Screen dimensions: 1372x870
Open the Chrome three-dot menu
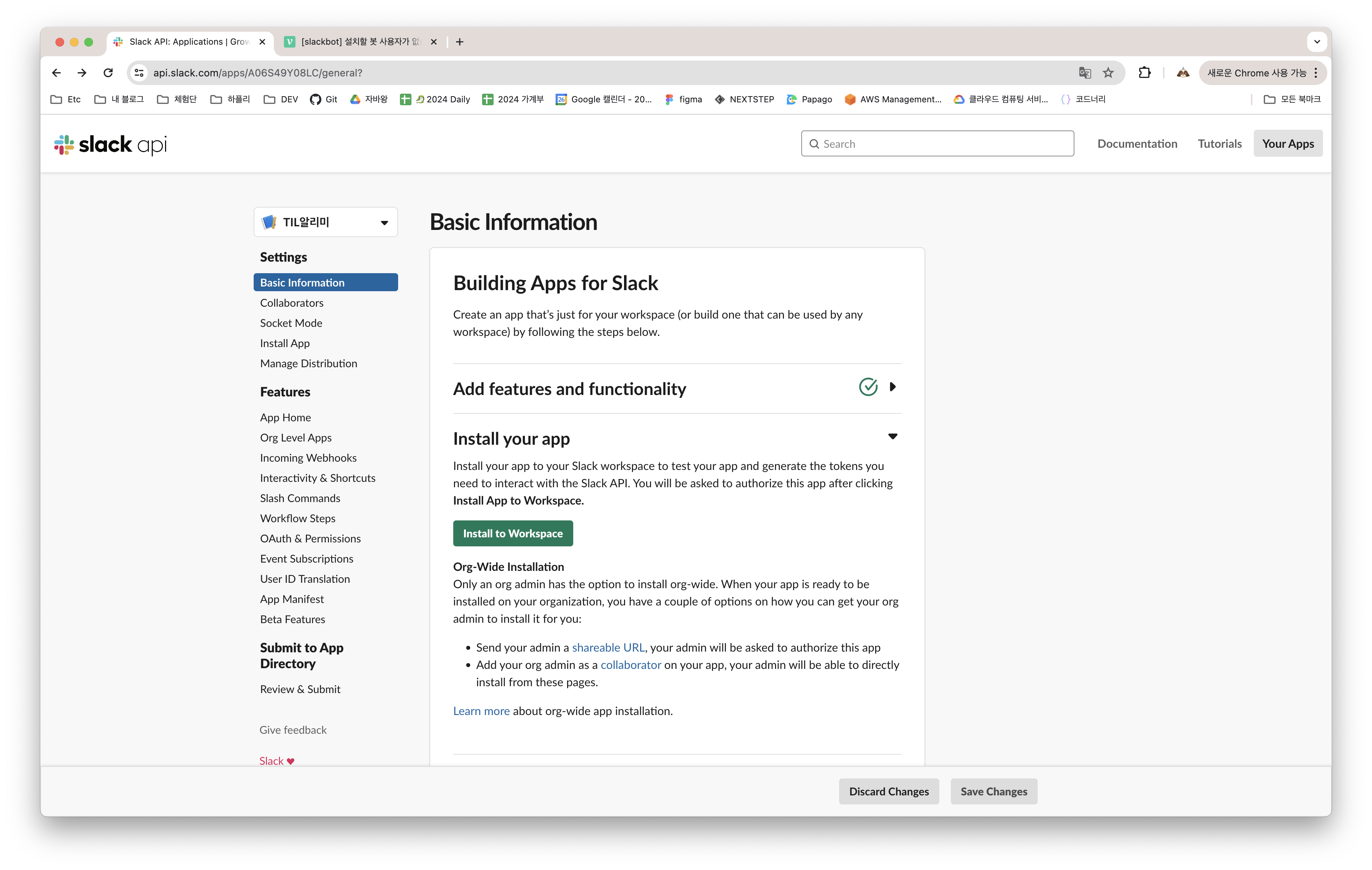[1315, 72]
